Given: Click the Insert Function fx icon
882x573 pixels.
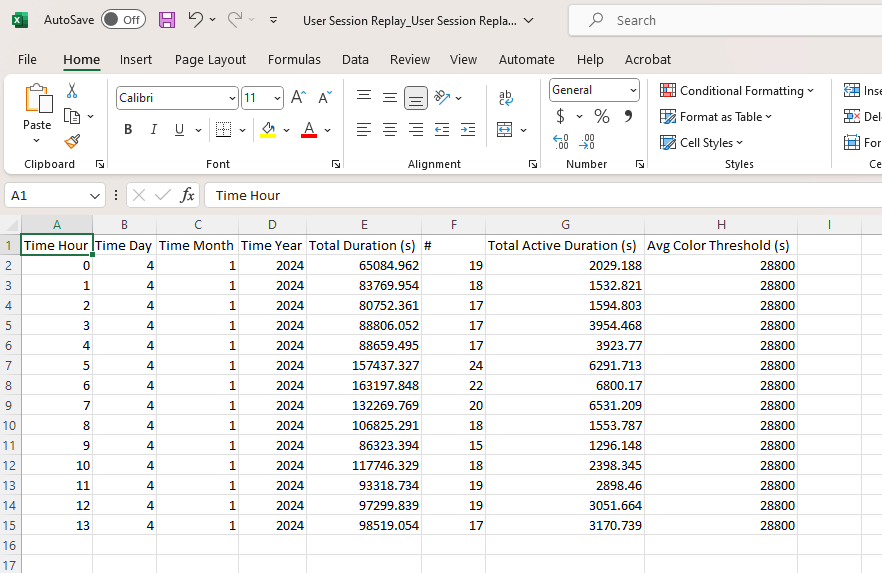Looking at the screenshot, I should 187,196.
